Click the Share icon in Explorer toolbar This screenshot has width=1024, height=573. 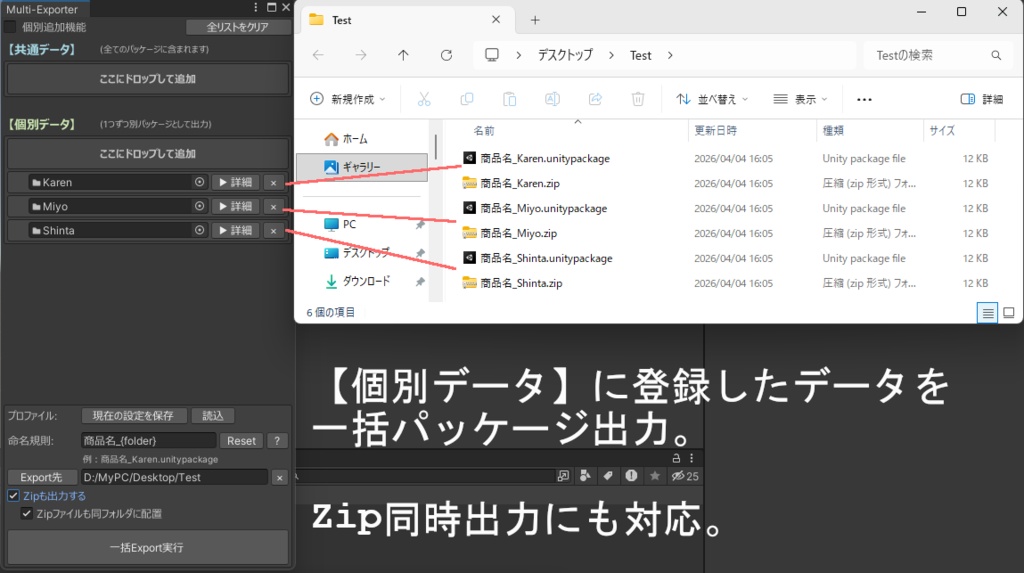click(x=595, y=99)
